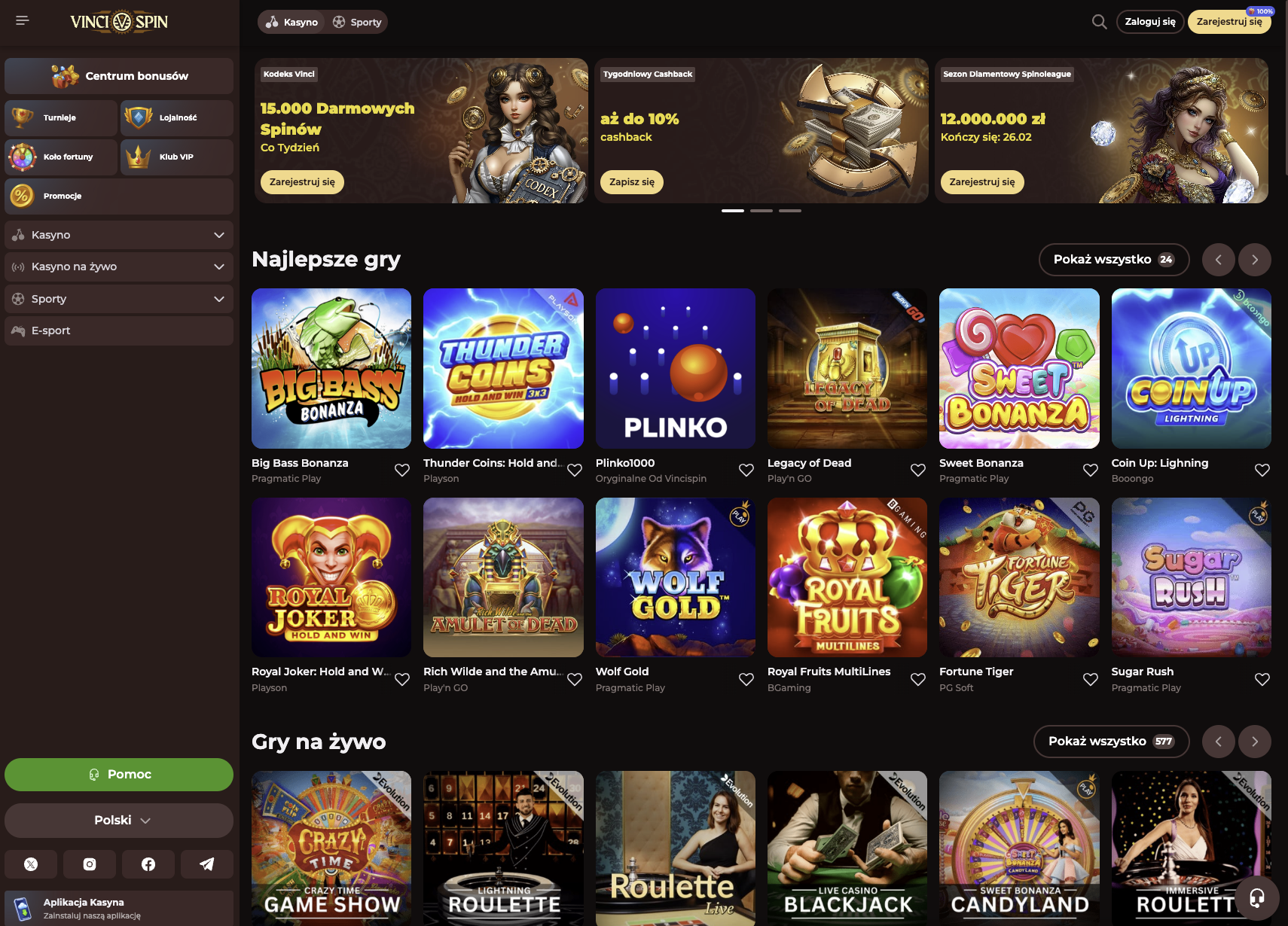Click Pokaż wszystko for Gry na żywo

tap(1111, 742)
